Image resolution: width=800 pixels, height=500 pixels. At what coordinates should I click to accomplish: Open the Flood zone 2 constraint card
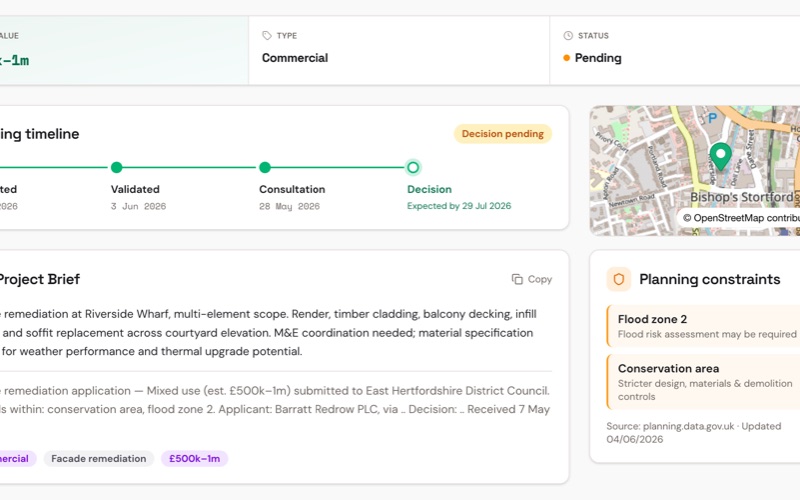point(703,326)
